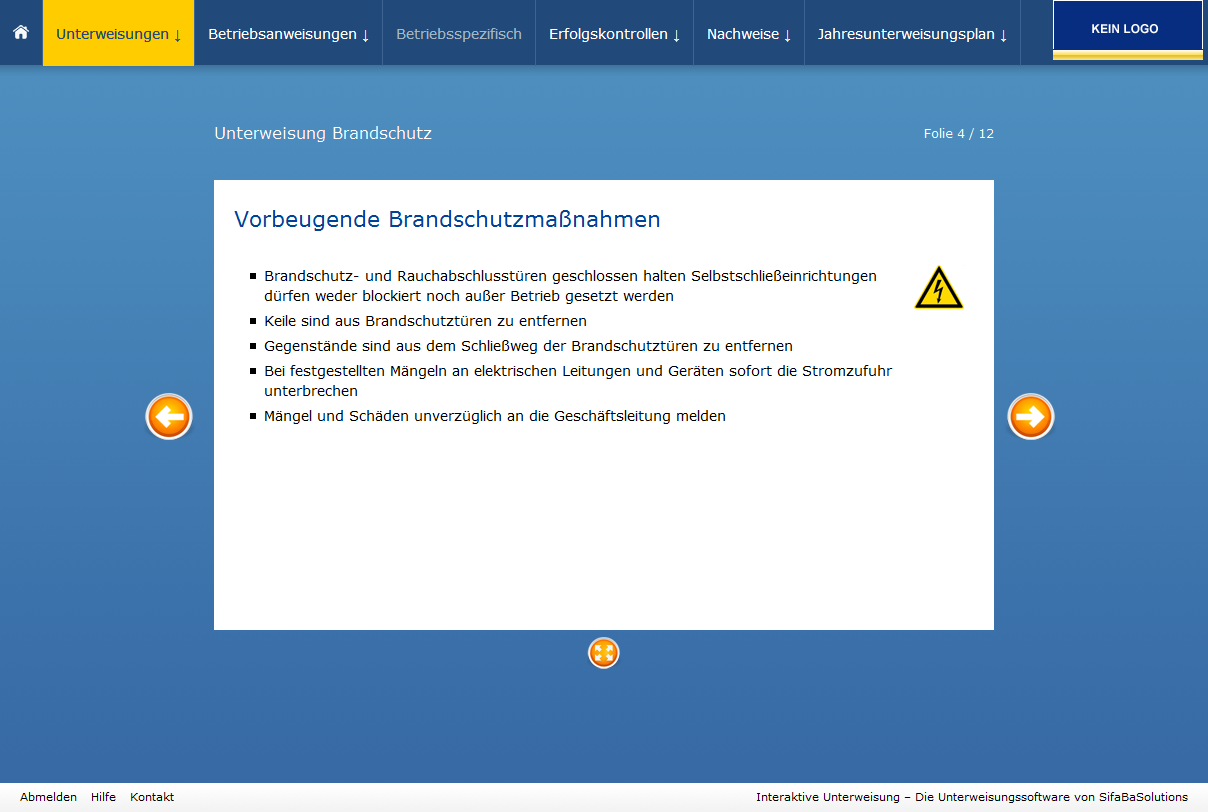Go back a slide using the left arrow

[x=168, y=417]
